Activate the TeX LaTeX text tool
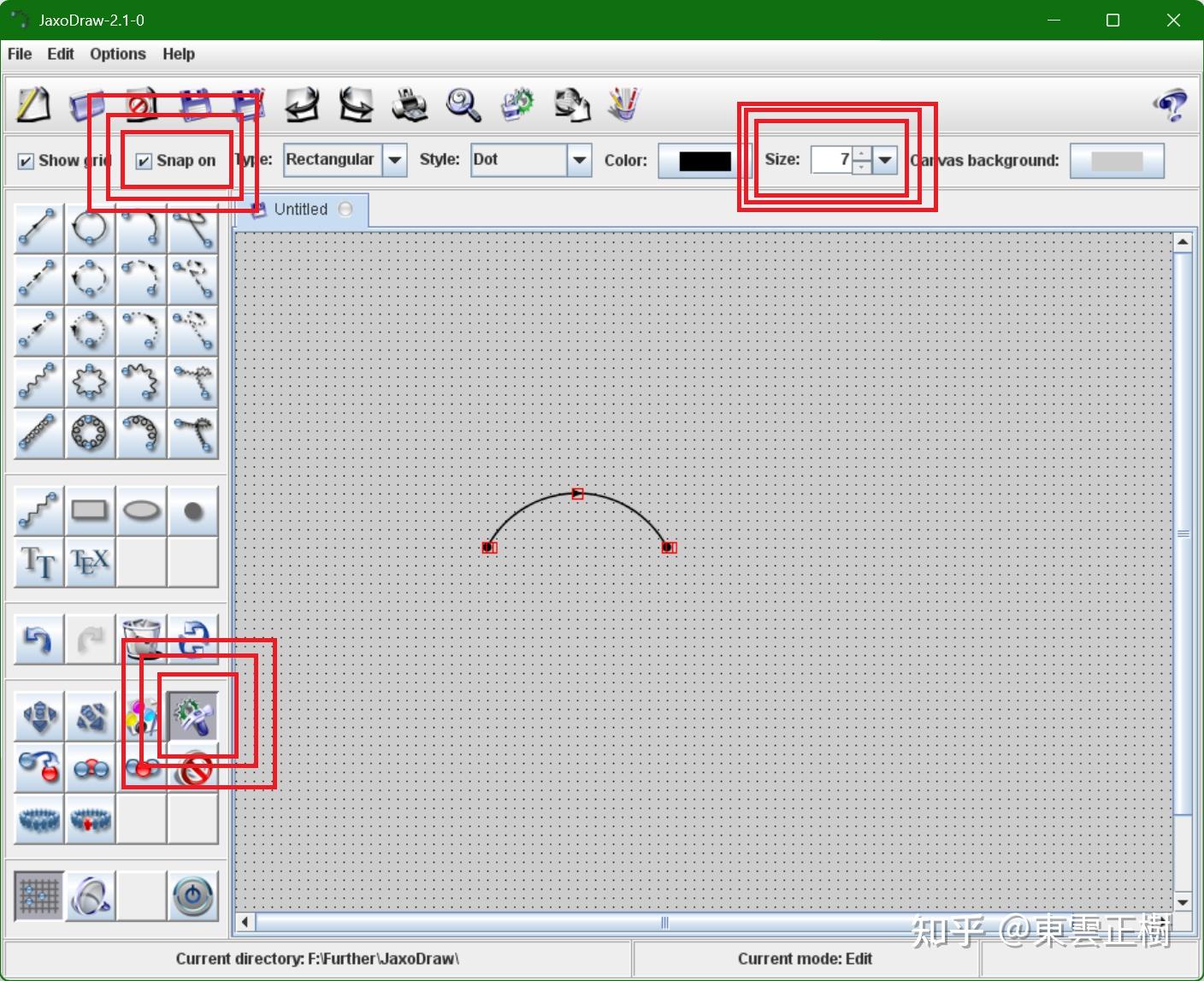Viewport: 1204px width, 981px height. [90, 562]
